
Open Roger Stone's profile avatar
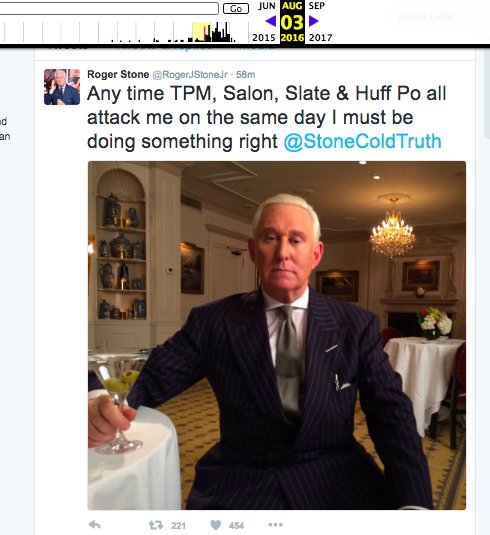62,87
